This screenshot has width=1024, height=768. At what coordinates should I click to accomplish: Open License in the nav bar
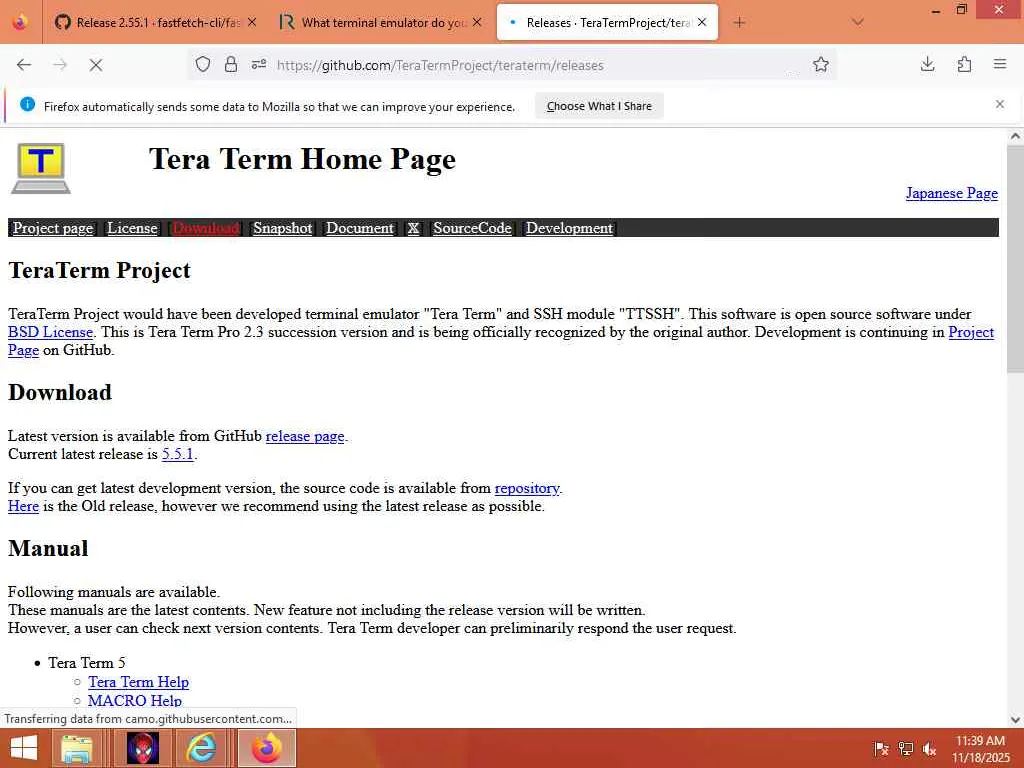pos(133,228)
